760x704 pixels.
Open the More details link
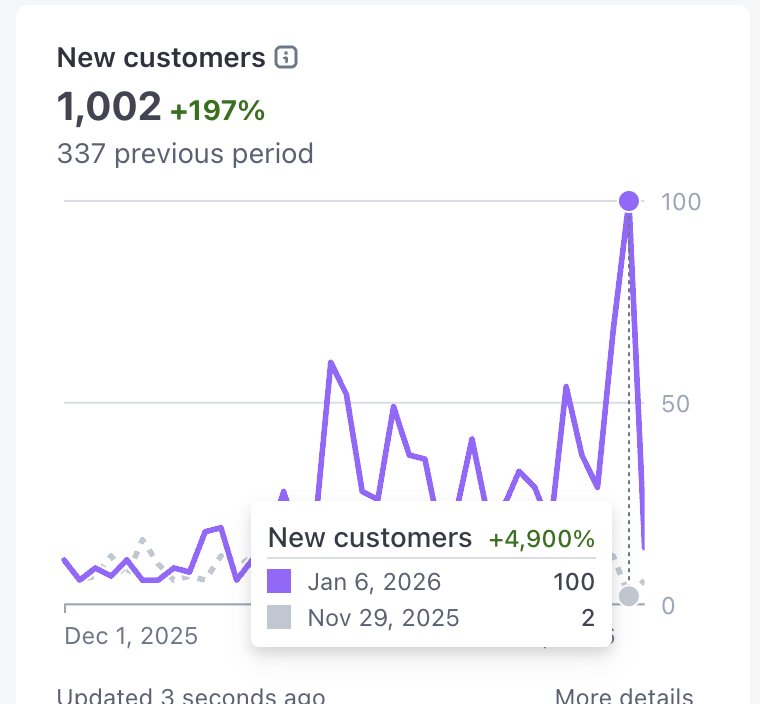623,695
